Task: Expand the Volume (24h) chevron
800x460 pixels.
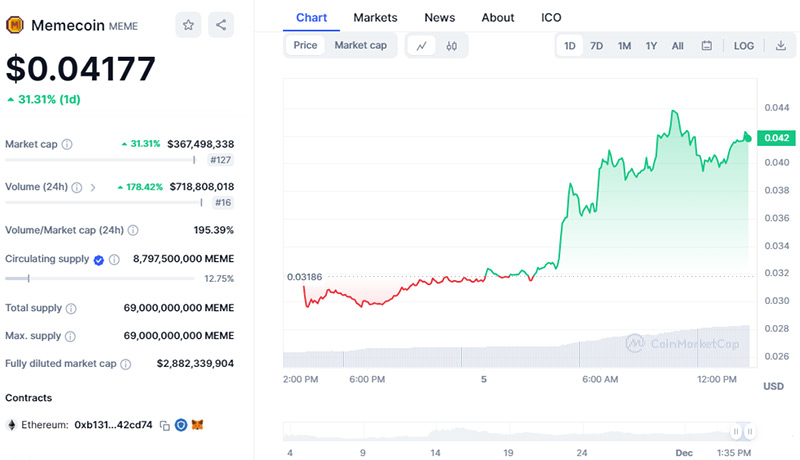Action: click(93, 187)
